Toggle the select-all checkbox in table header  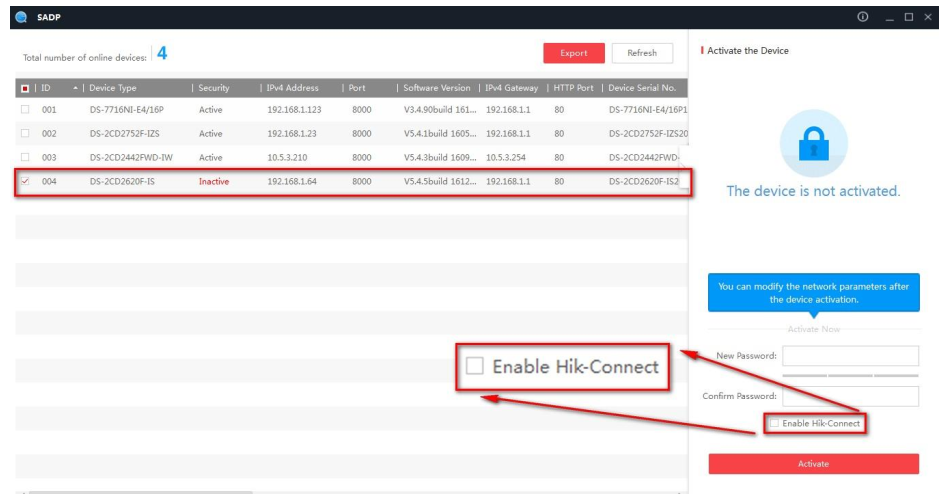pyautogui.click(x=25, y=88)
